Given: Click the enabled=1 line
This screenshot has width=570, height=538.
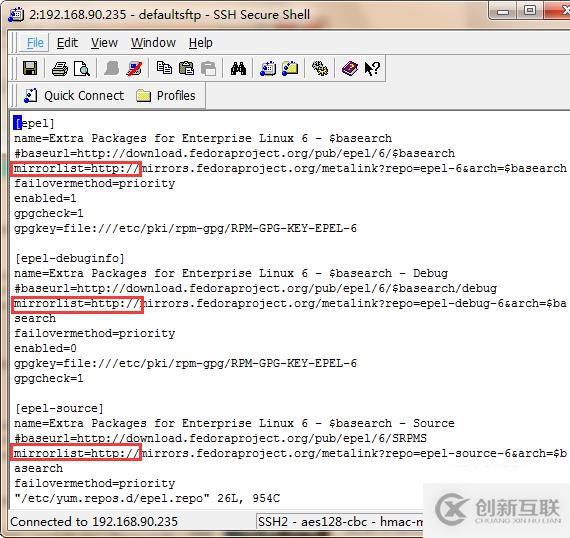Looking at the screenshot, I should (x=45, y=198).
